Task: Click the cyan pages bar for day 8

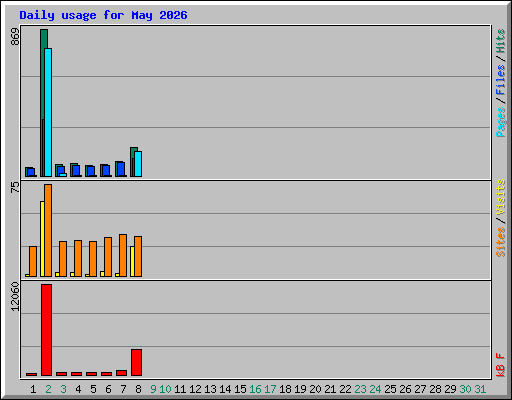Action: (x=138, y=164)
